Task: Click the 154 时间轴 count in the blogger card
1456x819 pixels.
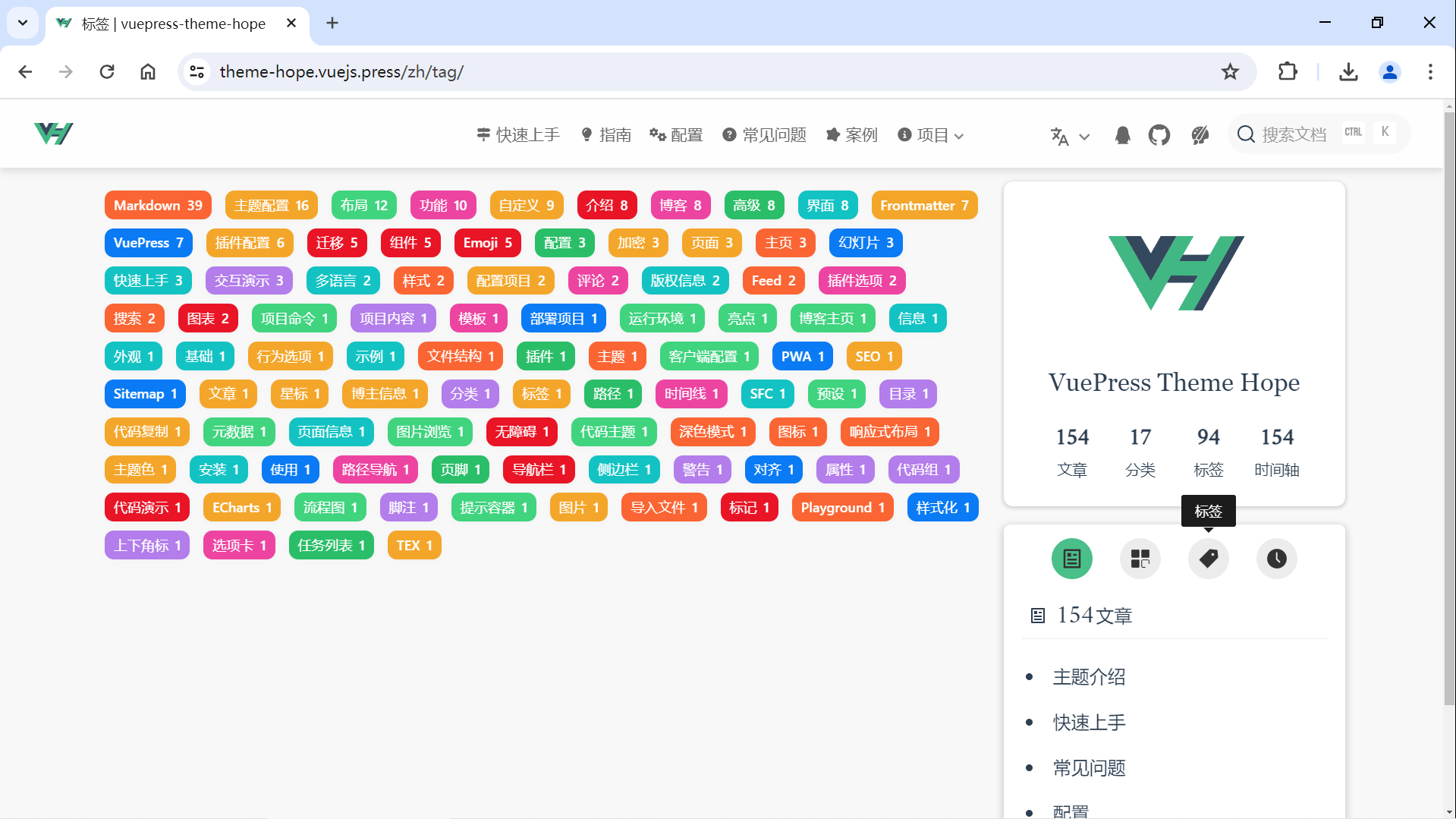Action: pyautogui.click(x=1277, y=452)
